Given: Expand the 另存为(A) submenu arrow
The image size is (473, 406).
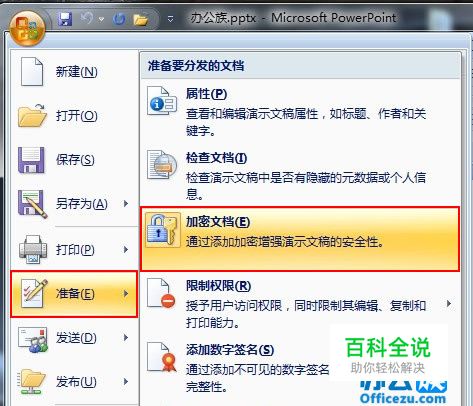Looking at the screenshot, I should click(126, 203).
